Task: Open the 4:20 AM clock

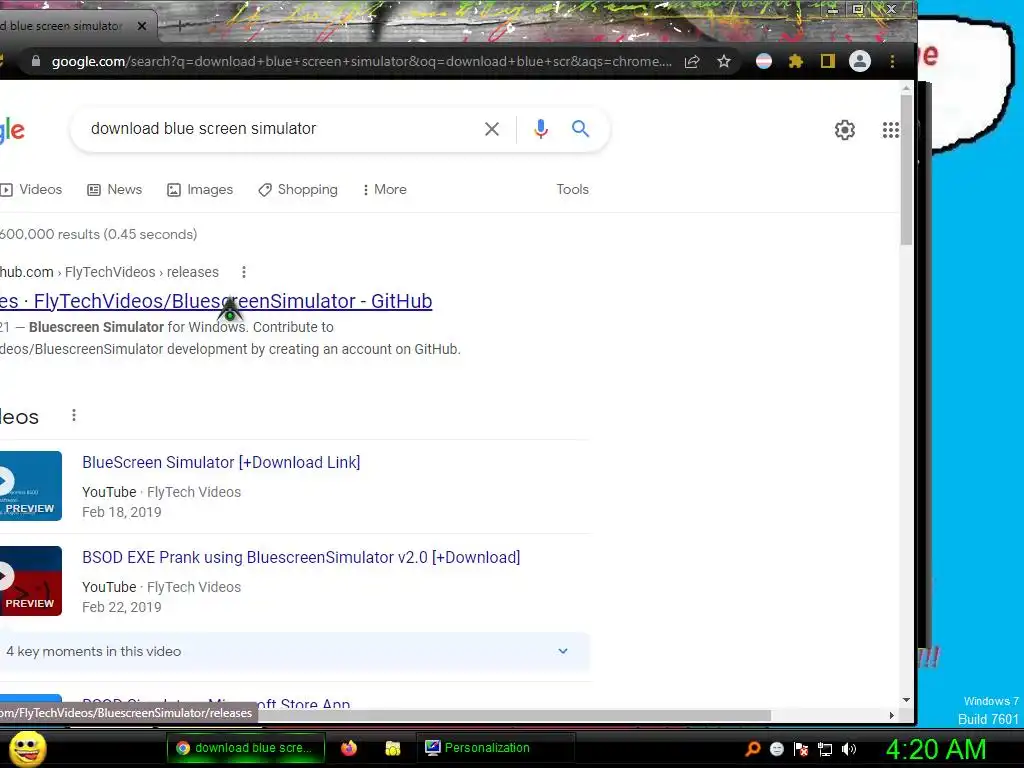Action: 935,749
